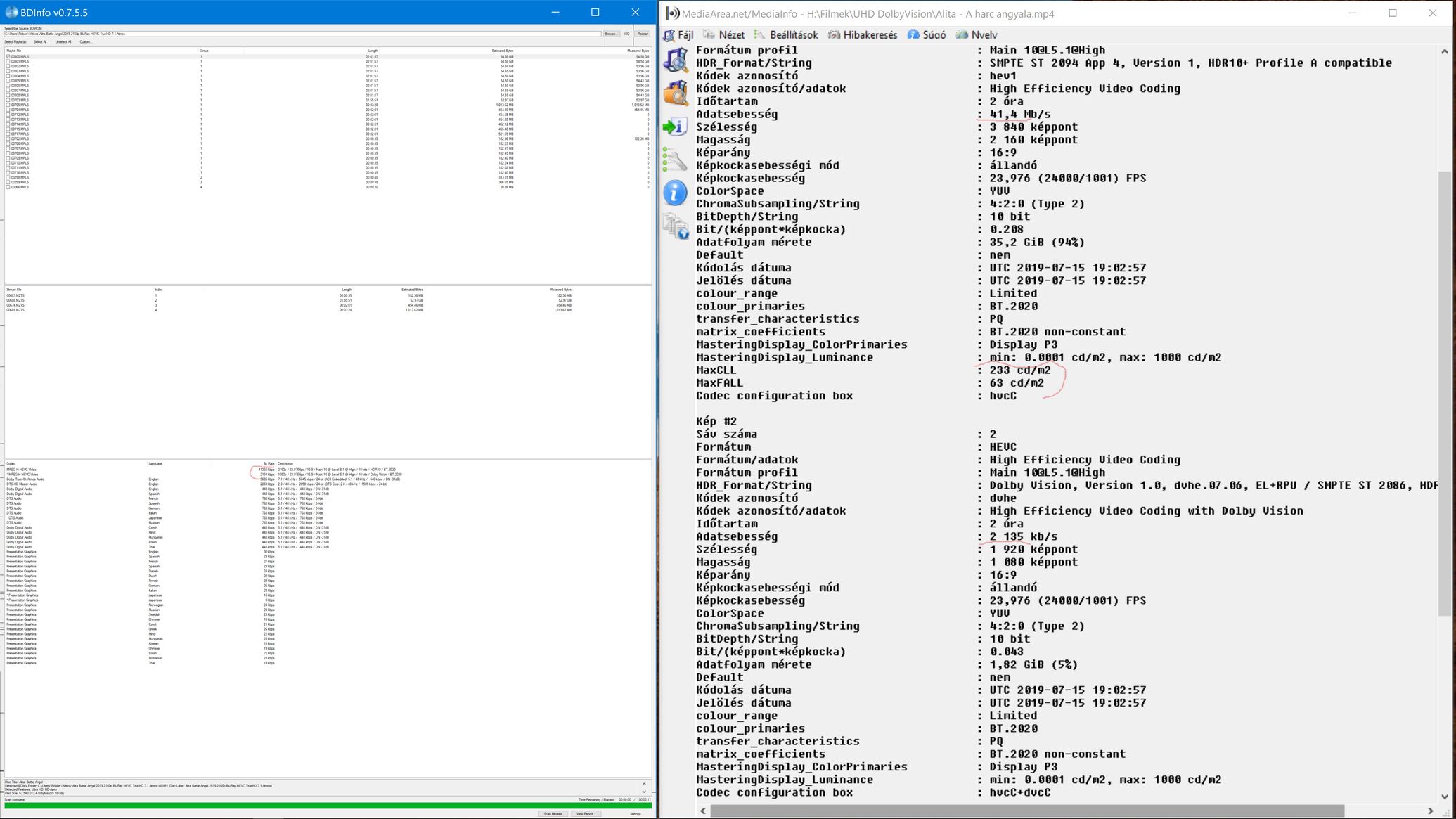Check the 00298.MPLS playlist checkbox
1456x819 pixels.
click(8, 177)
